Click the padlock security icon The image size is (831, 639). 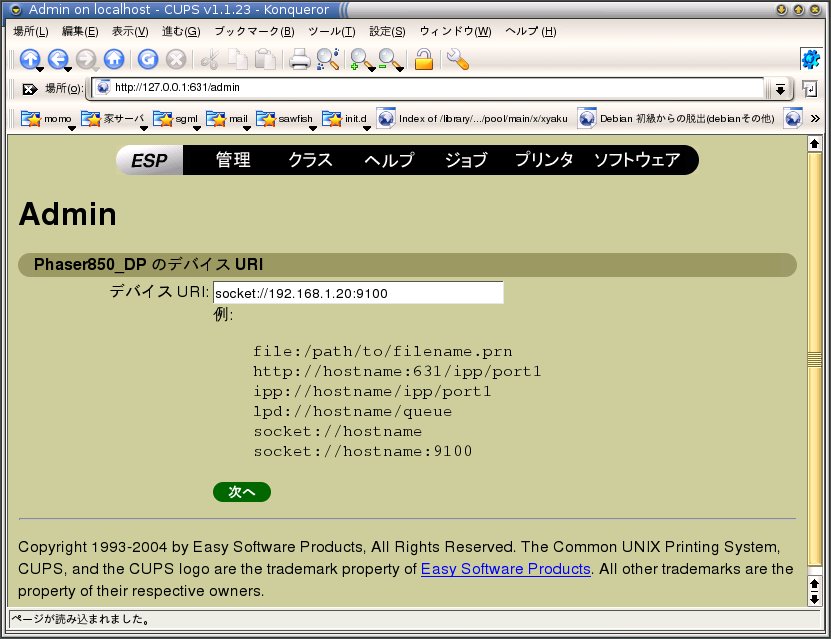pos(423,59)
